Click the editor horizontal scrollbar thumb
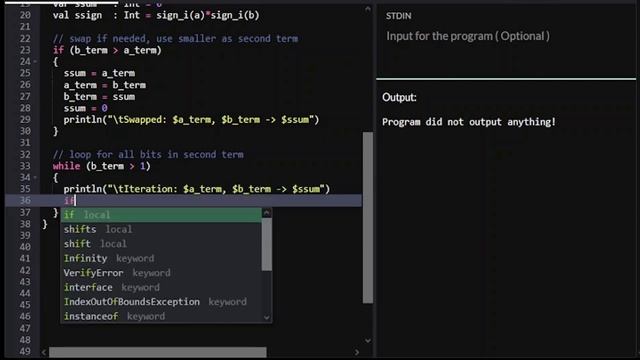The image size is (640, 360). coord(158,352)
